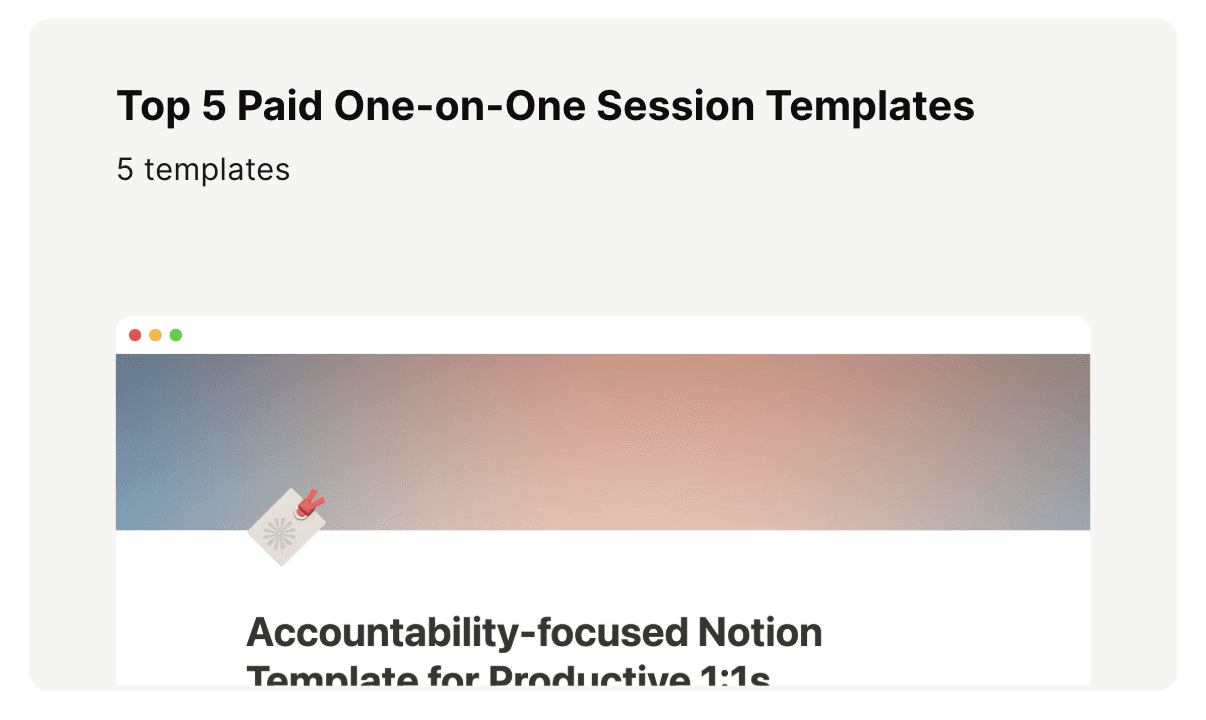The height and width of the screenshot is (720, 1206).
Task: Select the yellow window dot on the template preview
Action: (155, 335)
